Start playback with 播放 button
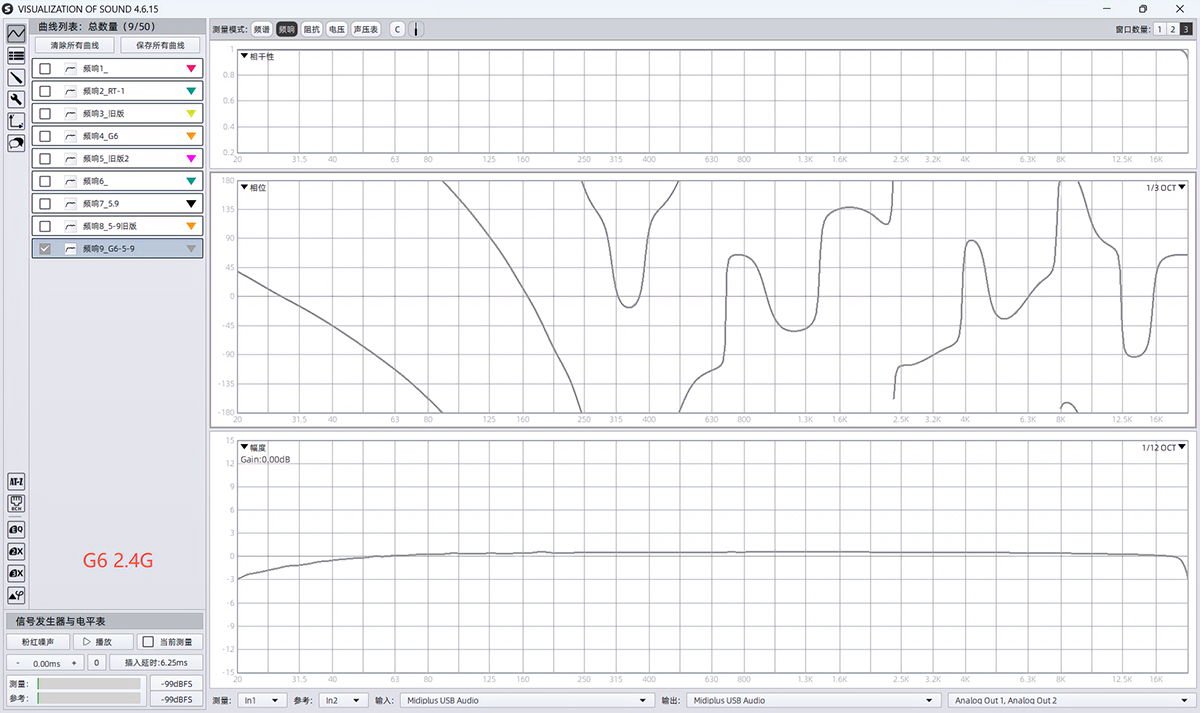 click(x=103, y=642)
